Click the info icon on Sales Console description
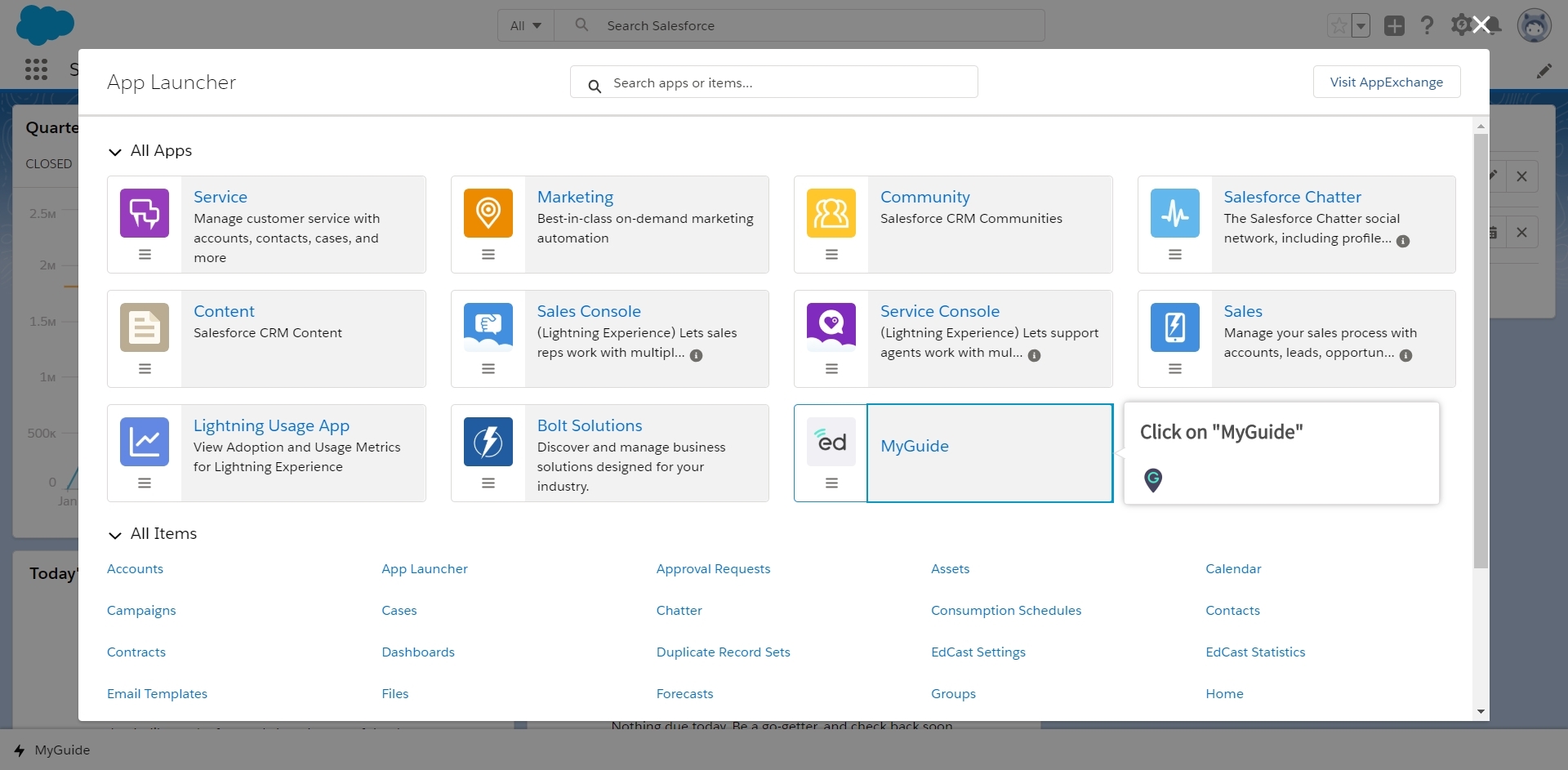The width and height of the screenshot is (1568, 770). pos(696,355)
